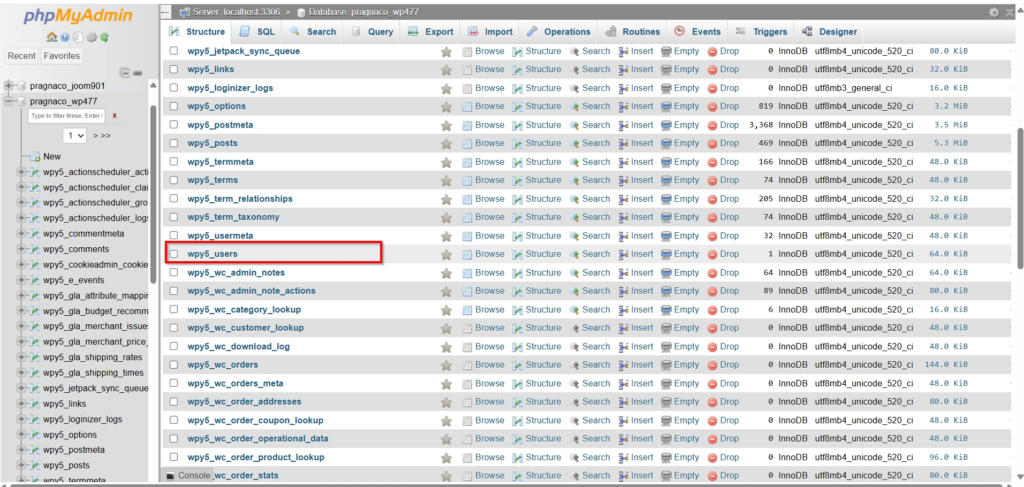1024x487 pixels.
Task: Tick wpy5_term_taxonomy checkbox
Action: tap(174, 217)
